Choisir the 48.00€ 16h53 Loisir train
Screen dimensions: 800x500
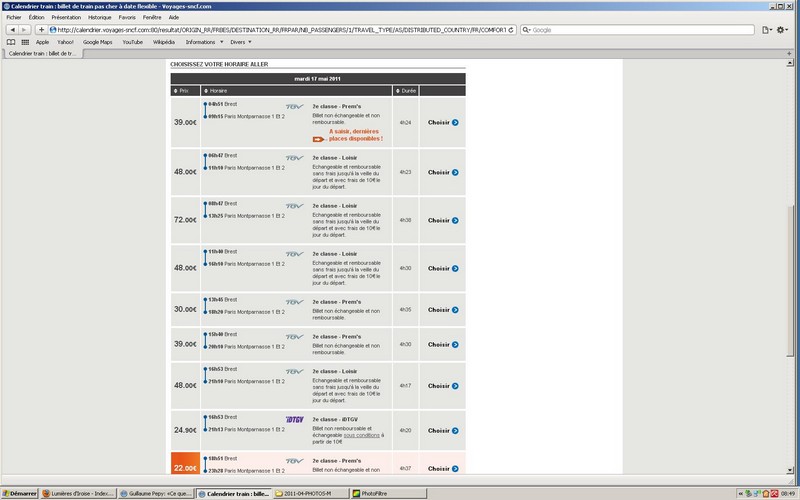(x=443, y=386)
